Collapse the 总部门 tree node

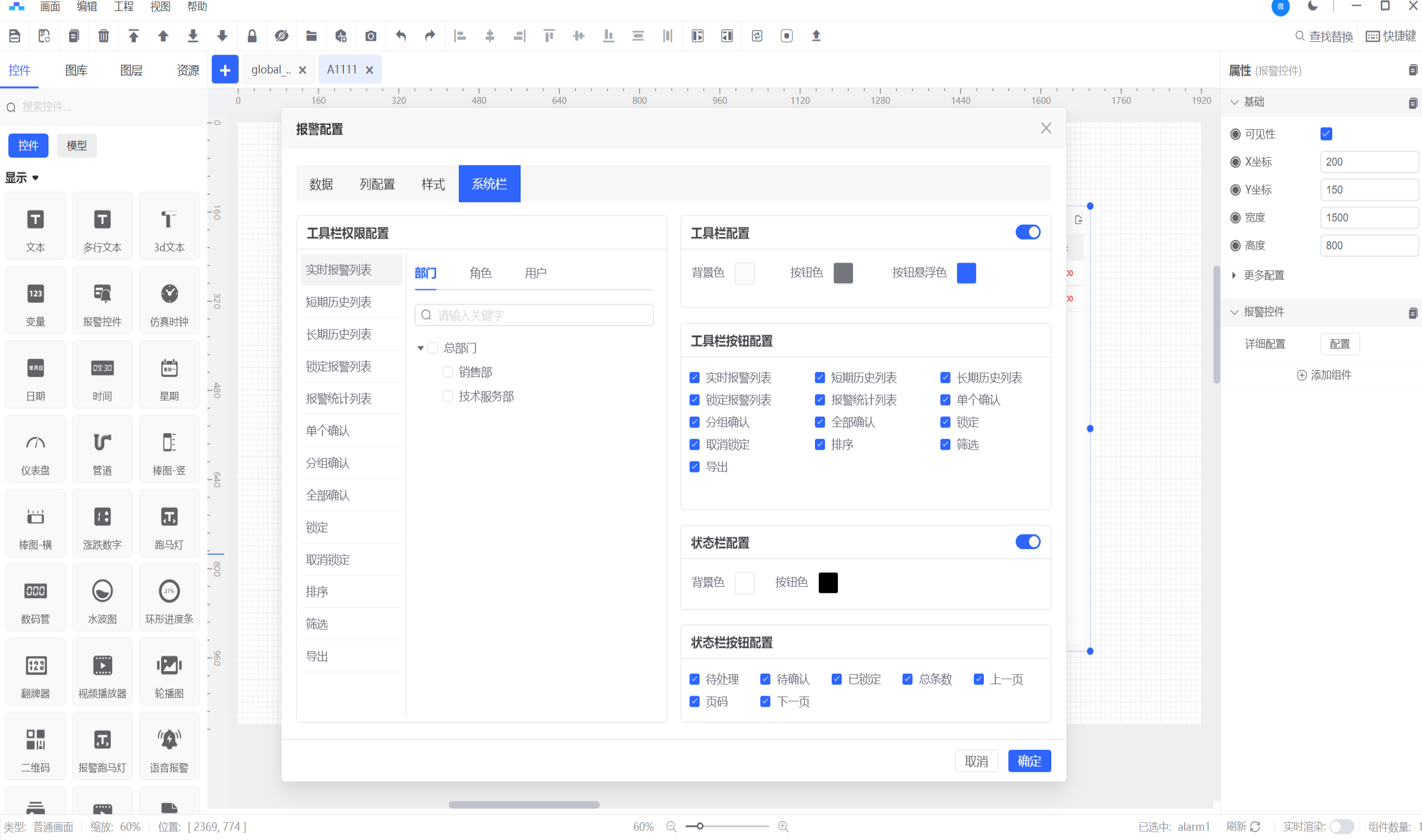421,348
